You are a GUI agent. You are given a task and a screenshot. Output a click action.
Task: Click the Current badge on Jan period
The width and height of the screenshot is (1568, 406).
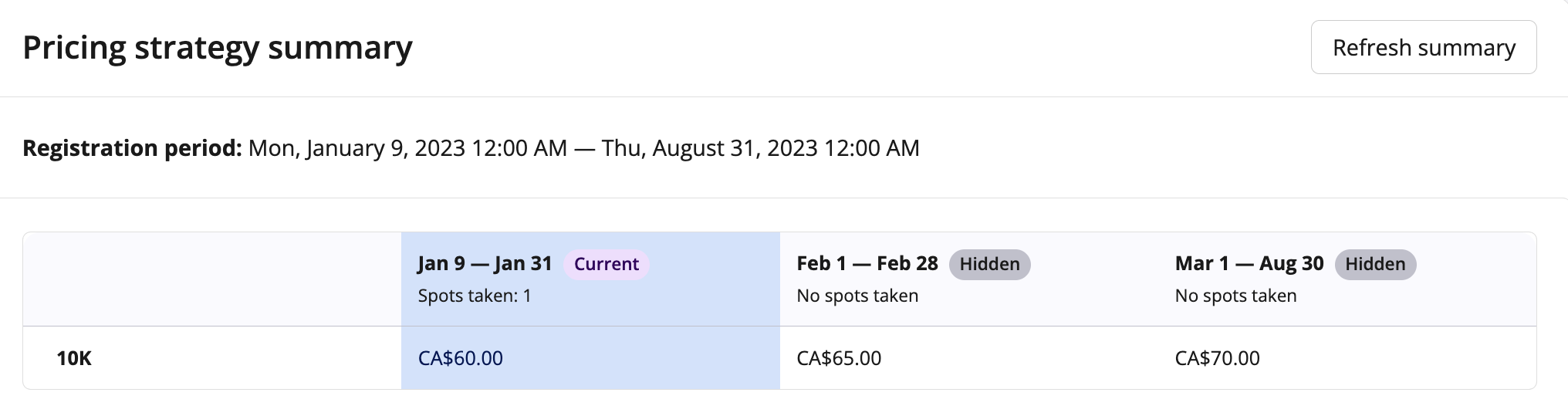click(x=606, y=264)
